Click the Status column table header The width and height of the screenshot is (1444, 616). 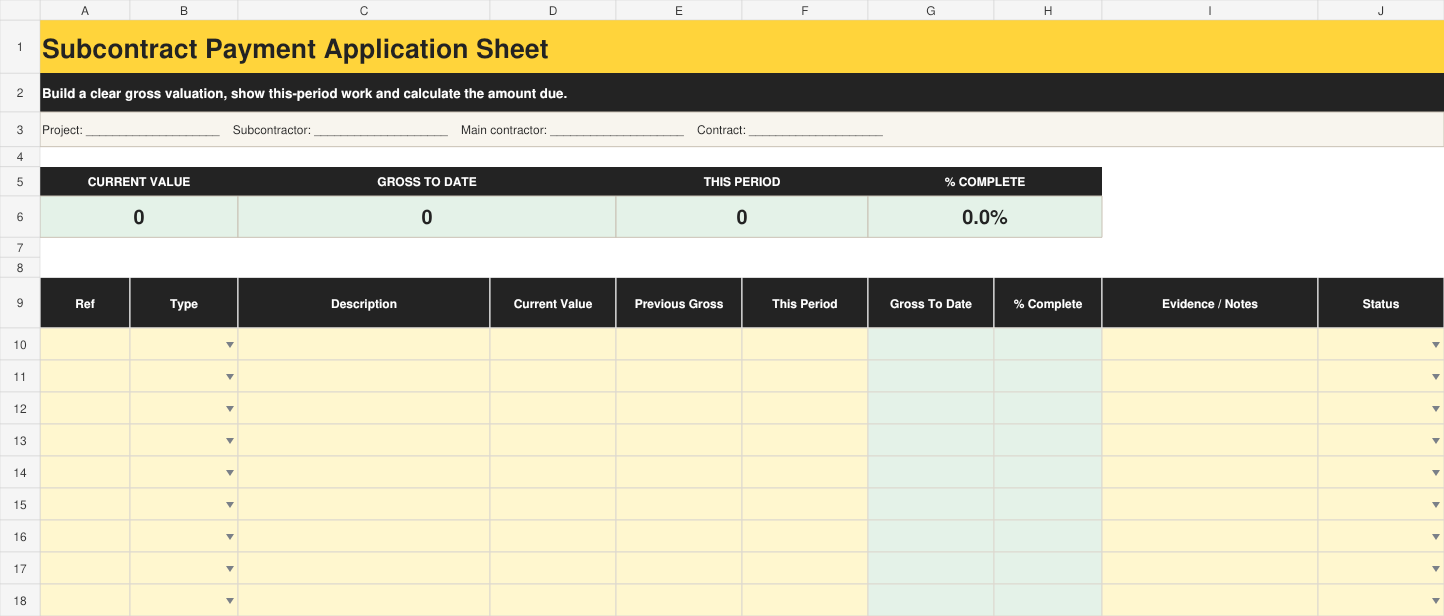click(1381, 303)
